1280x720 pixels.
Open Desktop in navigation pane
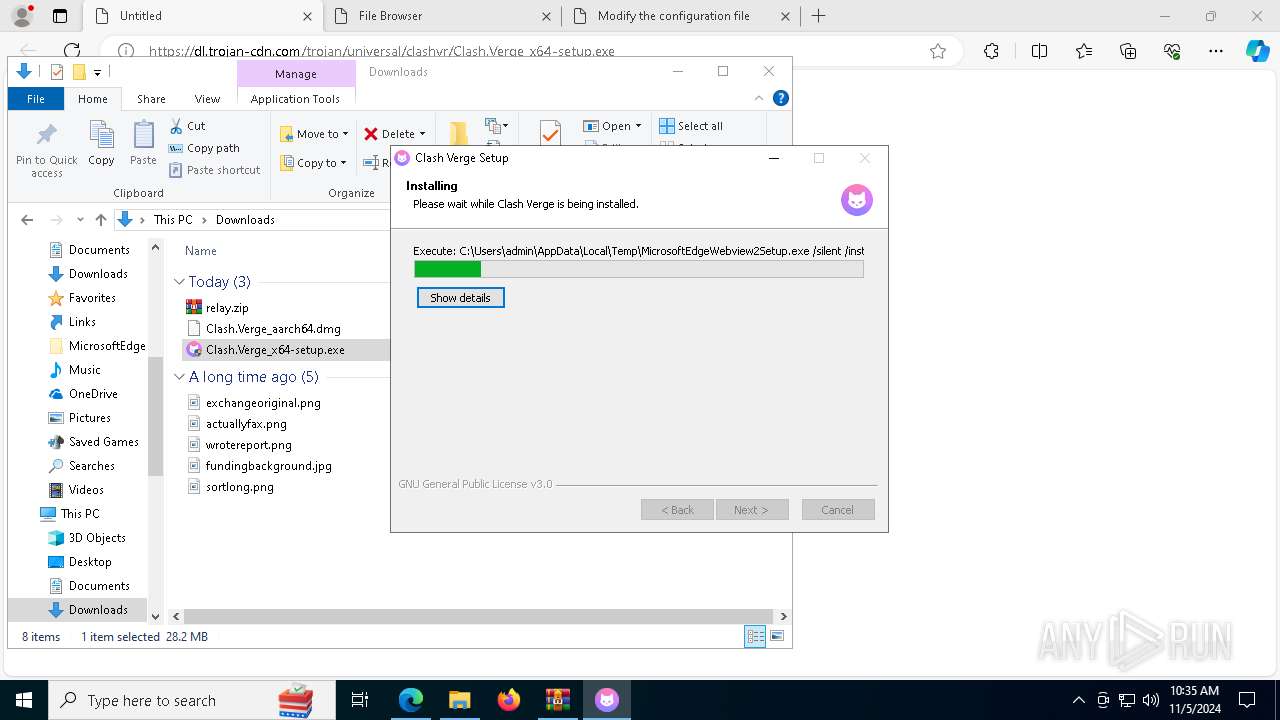(90, 562)
